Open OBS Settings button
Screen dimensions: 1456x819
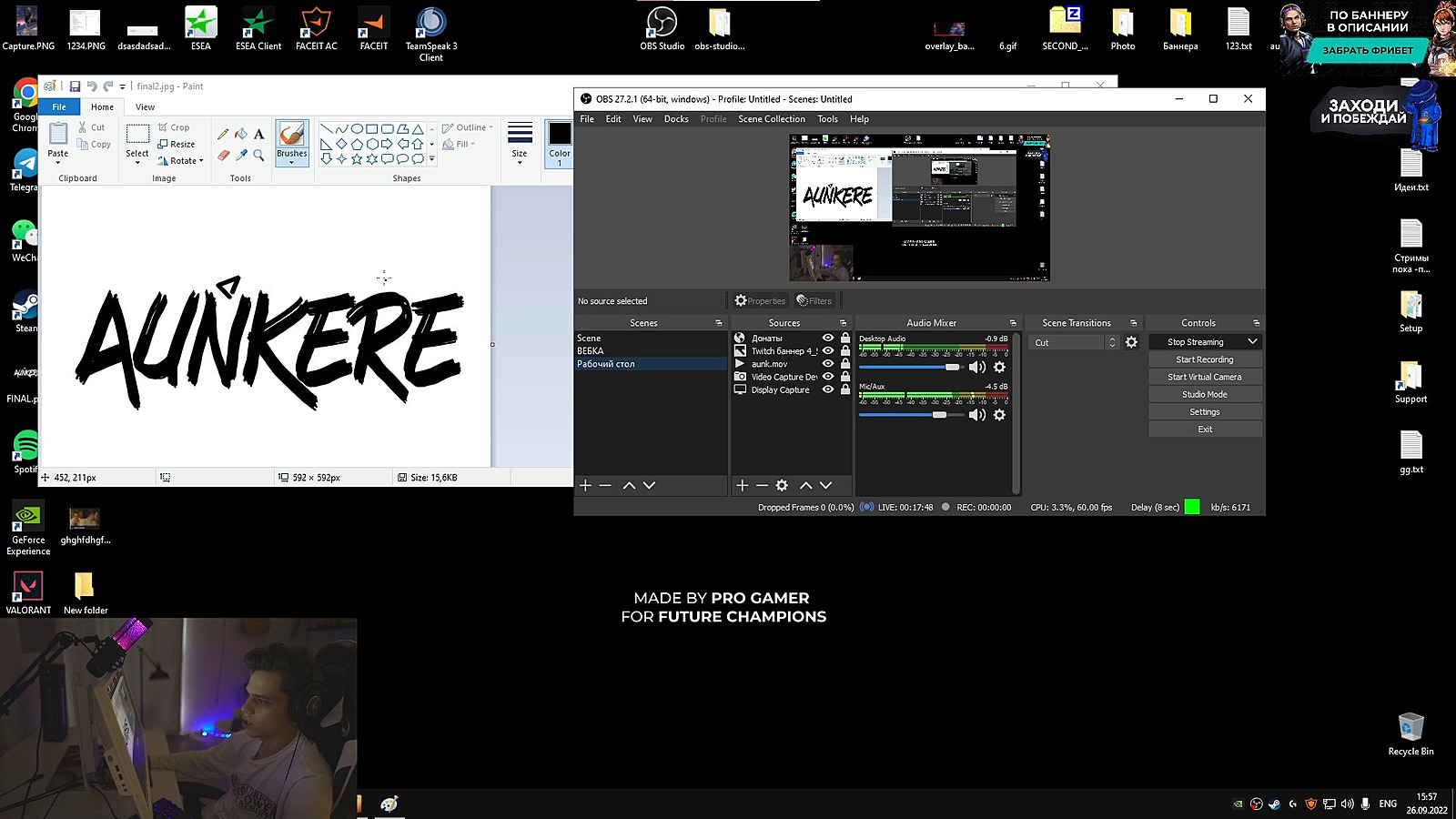click(1205, 411)
